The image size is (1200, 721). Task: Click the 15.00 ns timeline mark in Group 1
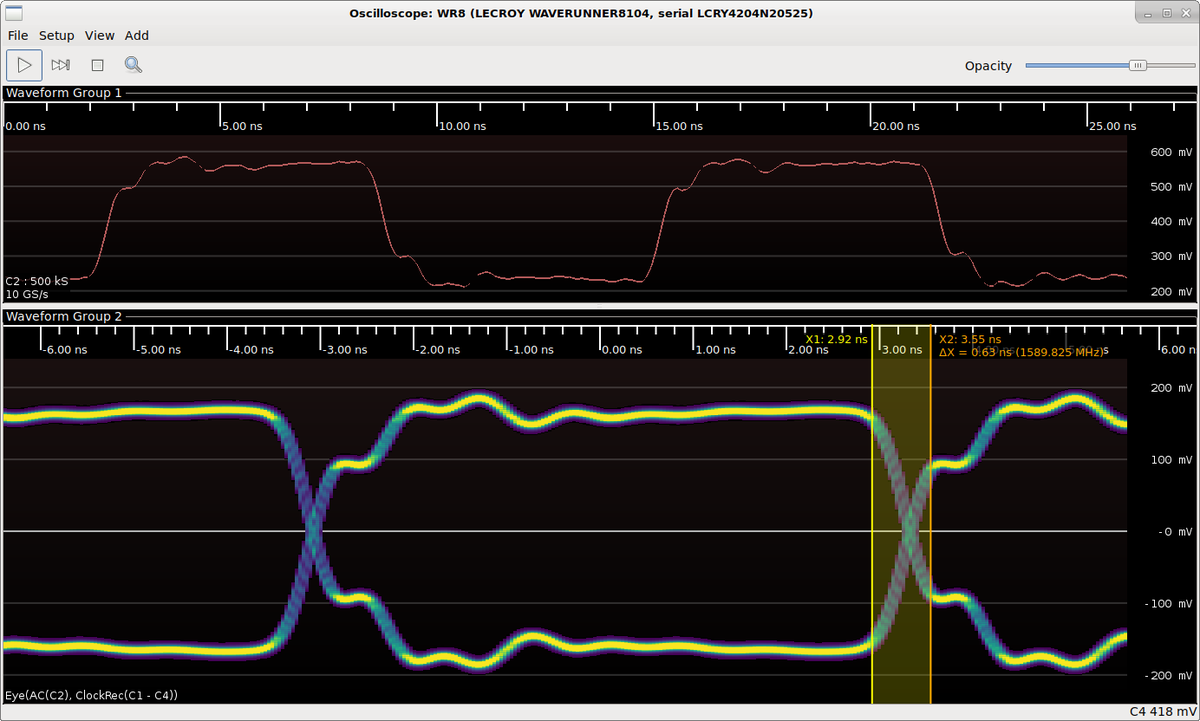[679, 127]
